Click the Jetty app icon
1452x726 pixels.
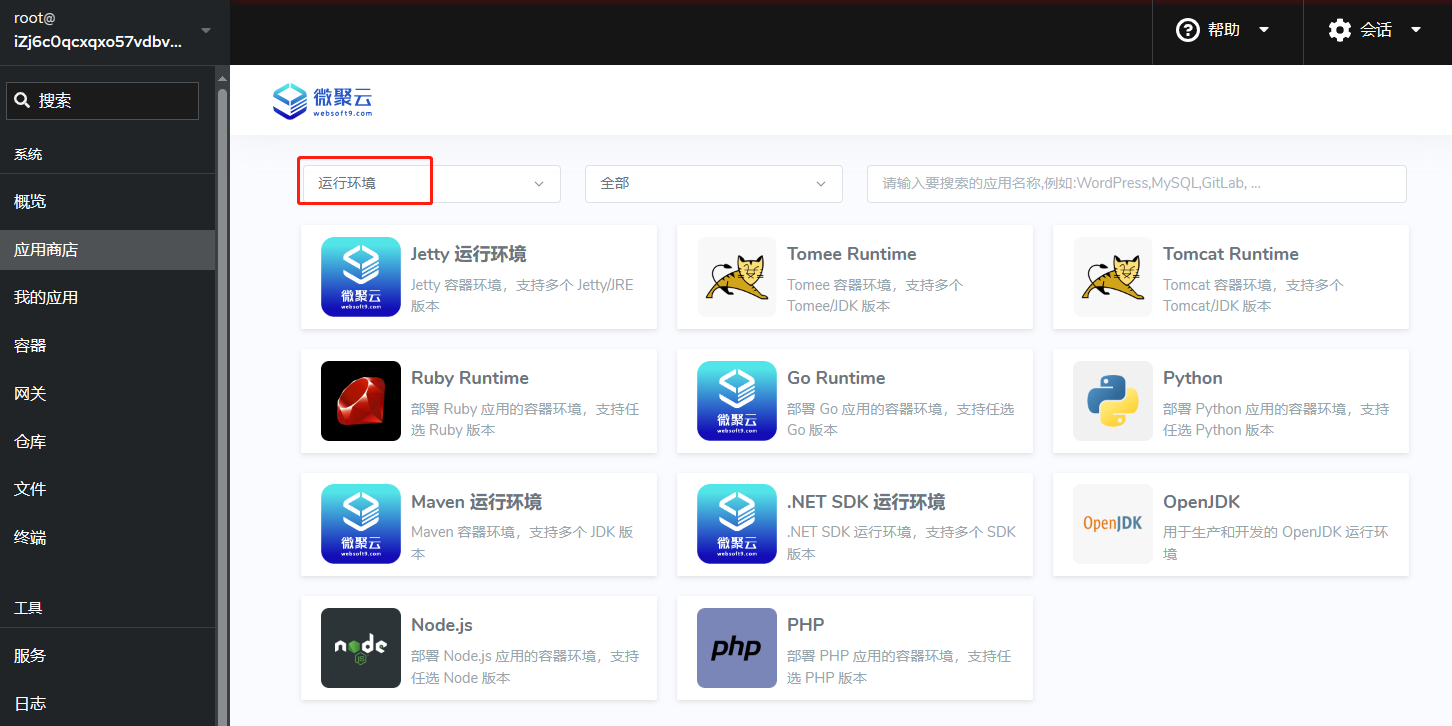[361, 277]
